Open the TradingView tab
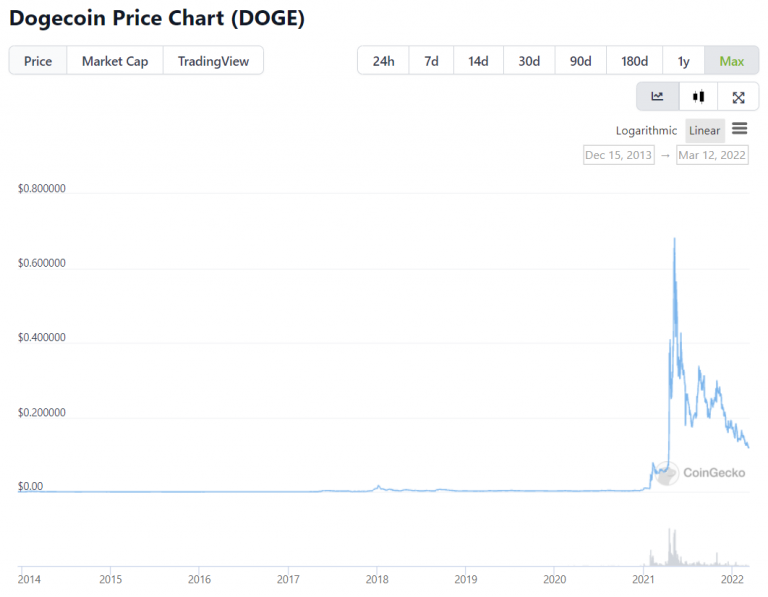Image resolution: width=768 pixels, height=597 pixels. pos(213,61)
